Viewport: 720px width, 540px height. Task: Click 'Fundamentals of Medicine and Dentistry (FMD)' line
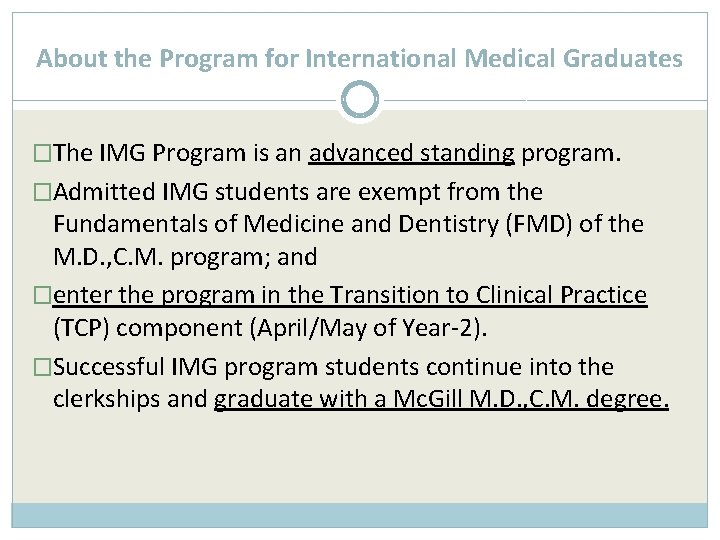(x=348, y=224)
